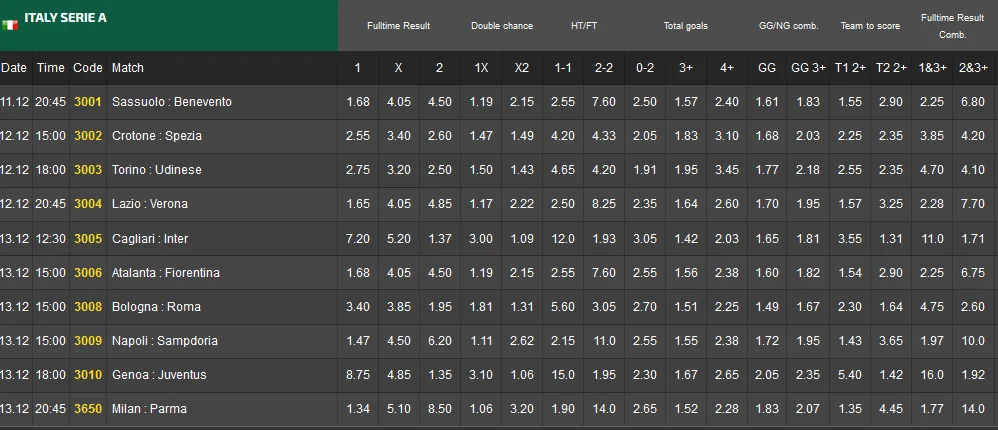Choose 4+ goals odds 2.28 for Milan : Parma
The height and width of the screenshot is (430, 998).
pyautogui.click(x=727, y=408)
